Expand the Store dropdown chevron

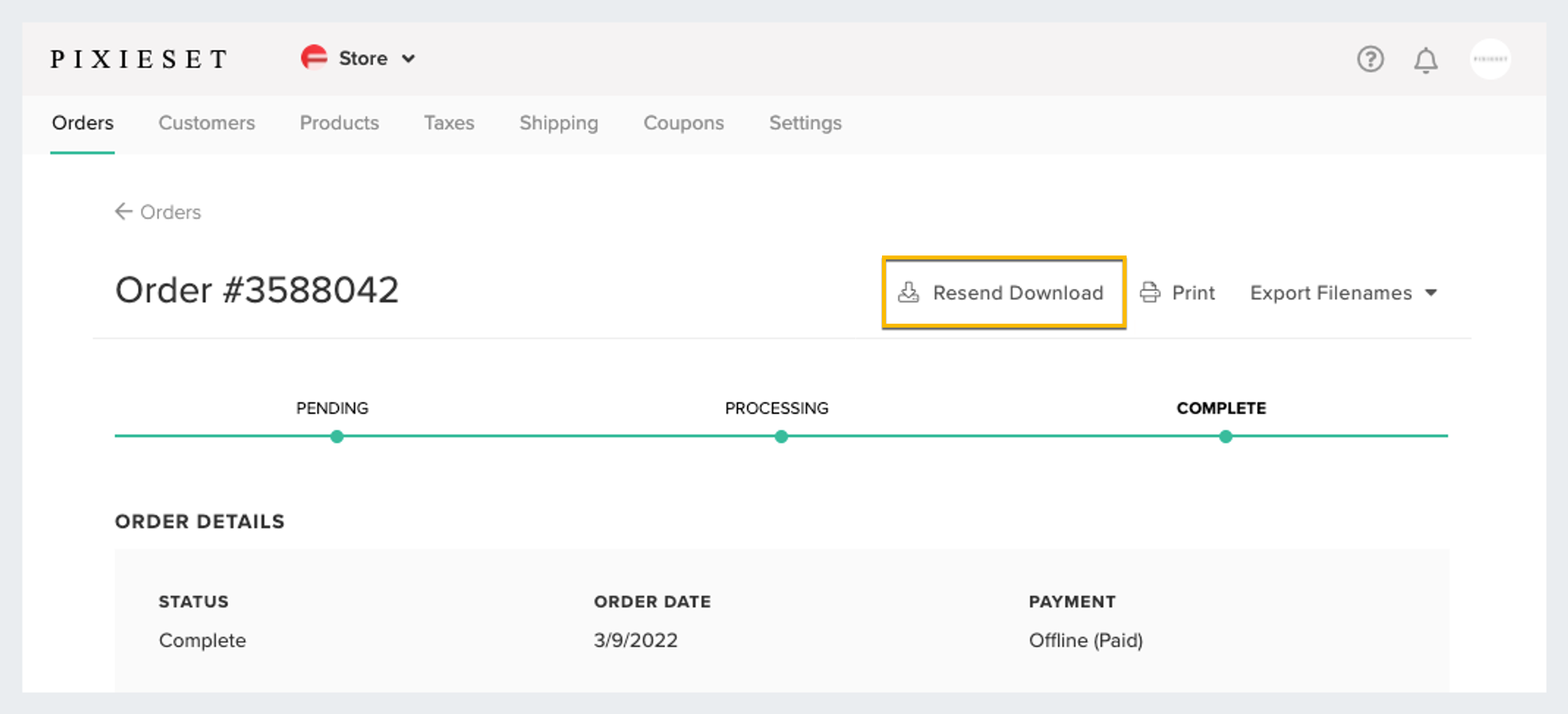[x=408, y=59]
